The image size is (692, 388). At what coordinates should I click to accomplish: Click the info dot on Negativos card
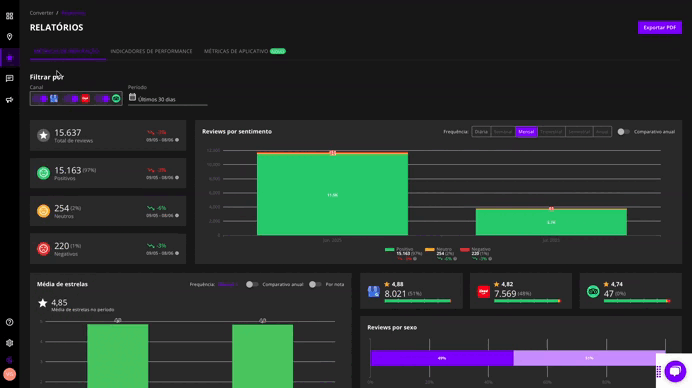coord(177,253)
